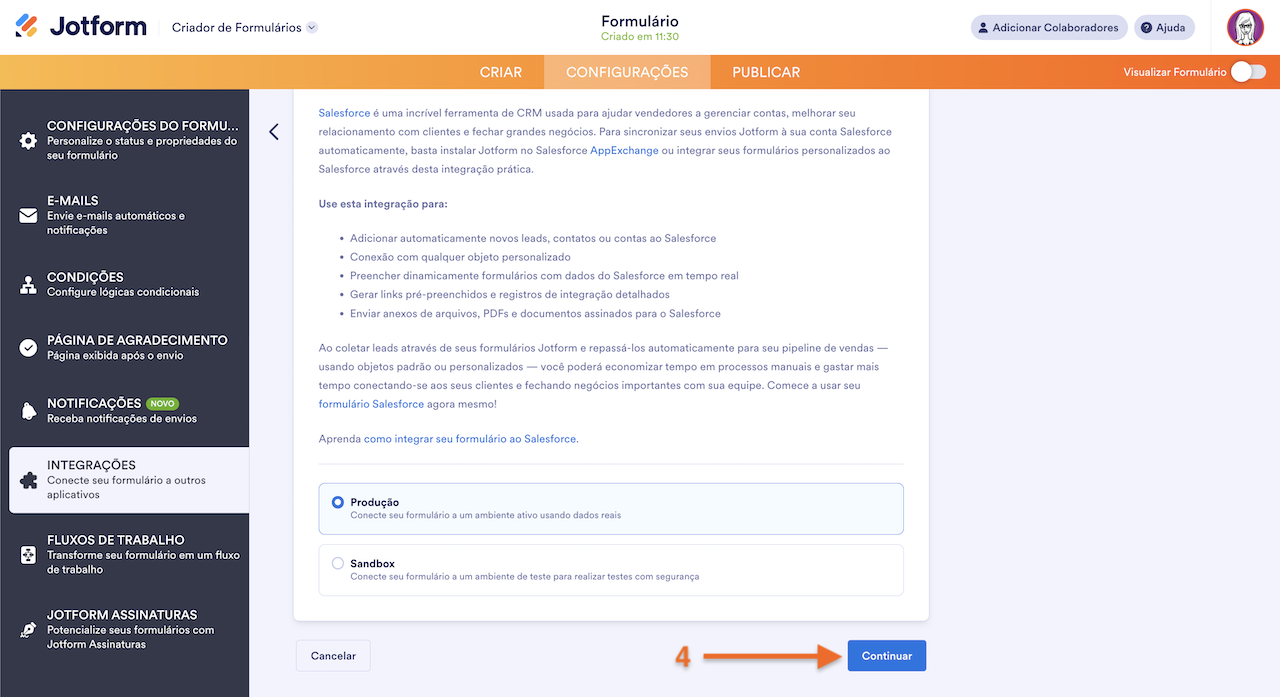Enable the Visualizar Formulário toggle

1247,72
